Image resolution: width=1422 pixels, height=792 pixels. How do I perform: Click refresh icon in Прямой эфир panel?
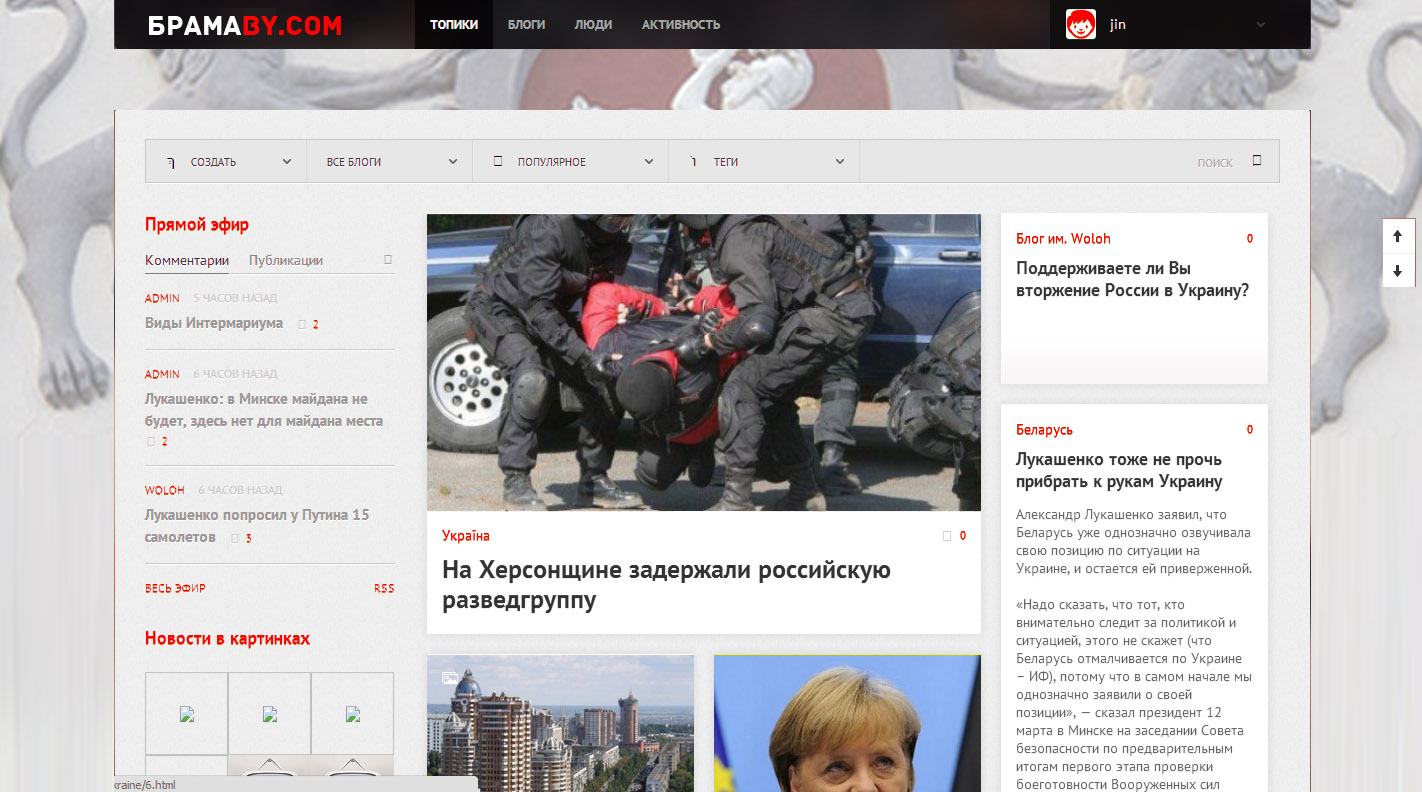pos(388,260)
